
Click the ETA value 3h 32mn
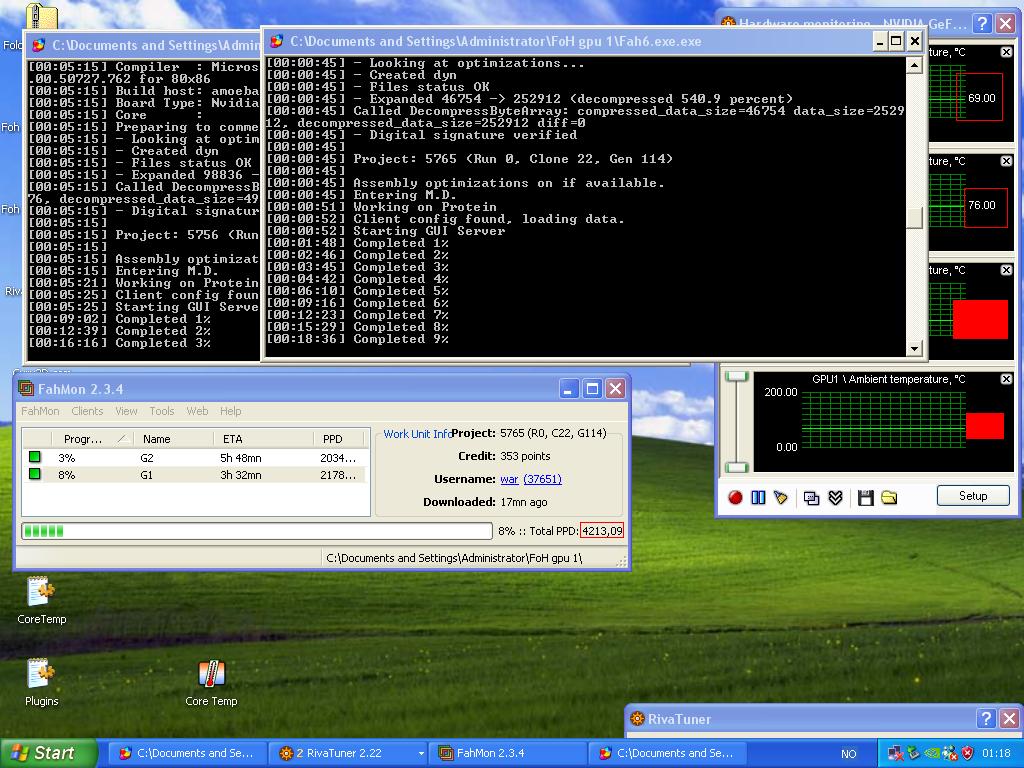click(x=240, y=475)
